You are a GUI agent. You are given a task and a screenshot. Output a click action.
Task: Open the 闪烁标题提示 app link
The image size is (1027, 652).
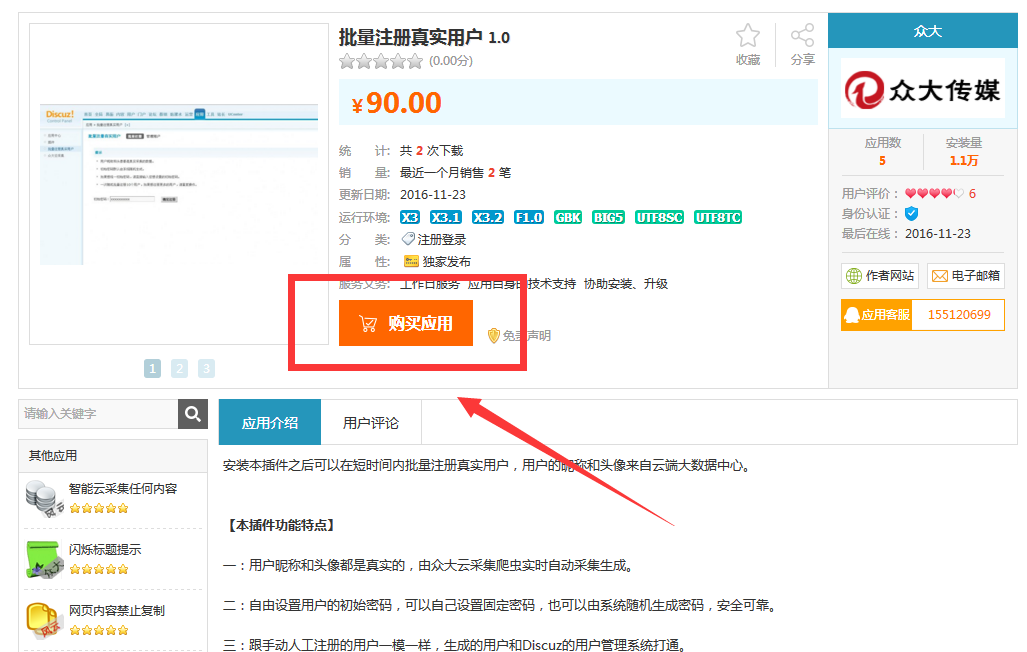click(x=105, y=550)
